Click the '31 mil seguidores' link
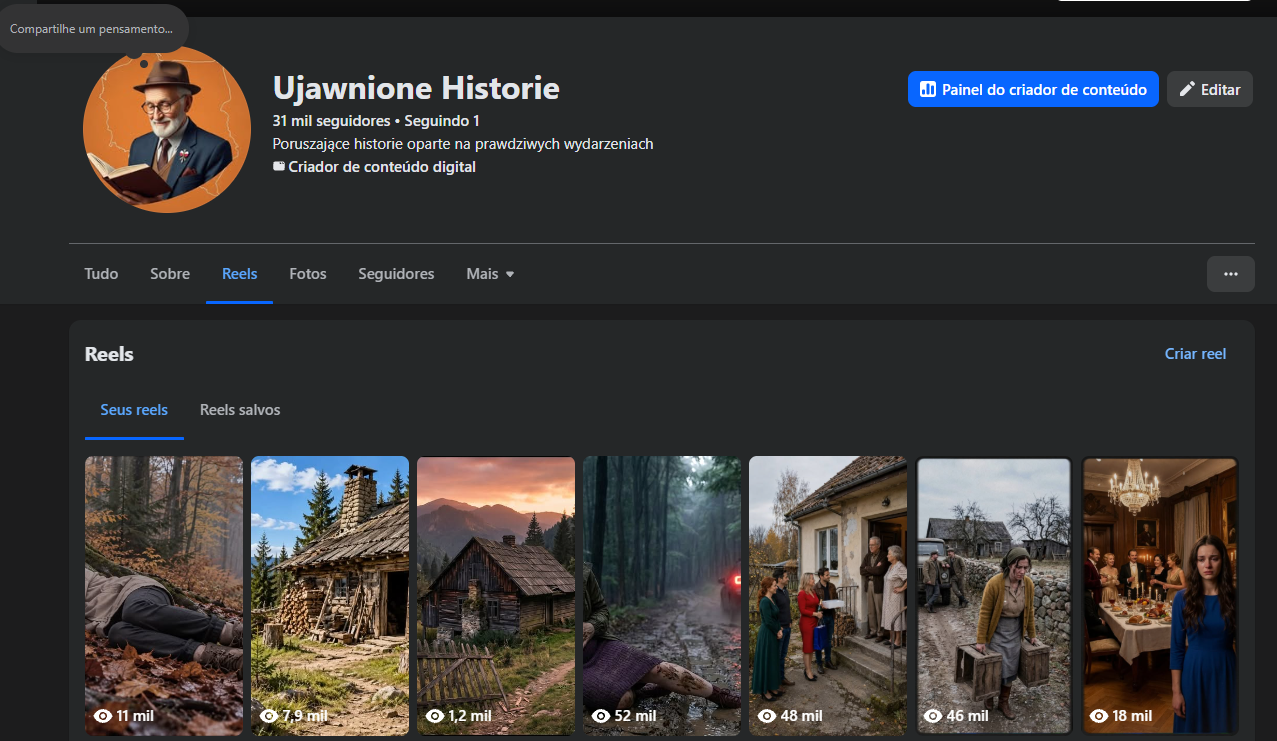1277x741 pixels. (331, 121)
